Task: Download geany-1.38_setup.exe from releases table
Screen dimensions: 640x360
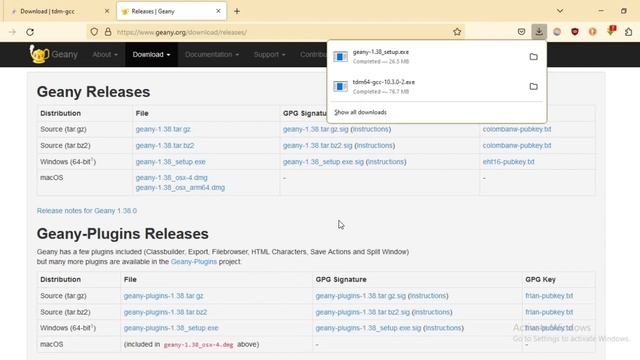Action: (x=171, y=162)
